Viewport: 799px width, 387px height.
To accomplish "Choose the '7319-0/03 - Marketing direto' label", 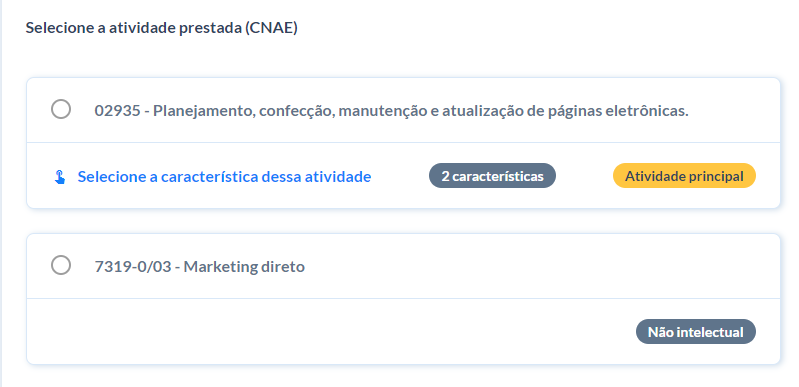I will click(x=200, y=267).
